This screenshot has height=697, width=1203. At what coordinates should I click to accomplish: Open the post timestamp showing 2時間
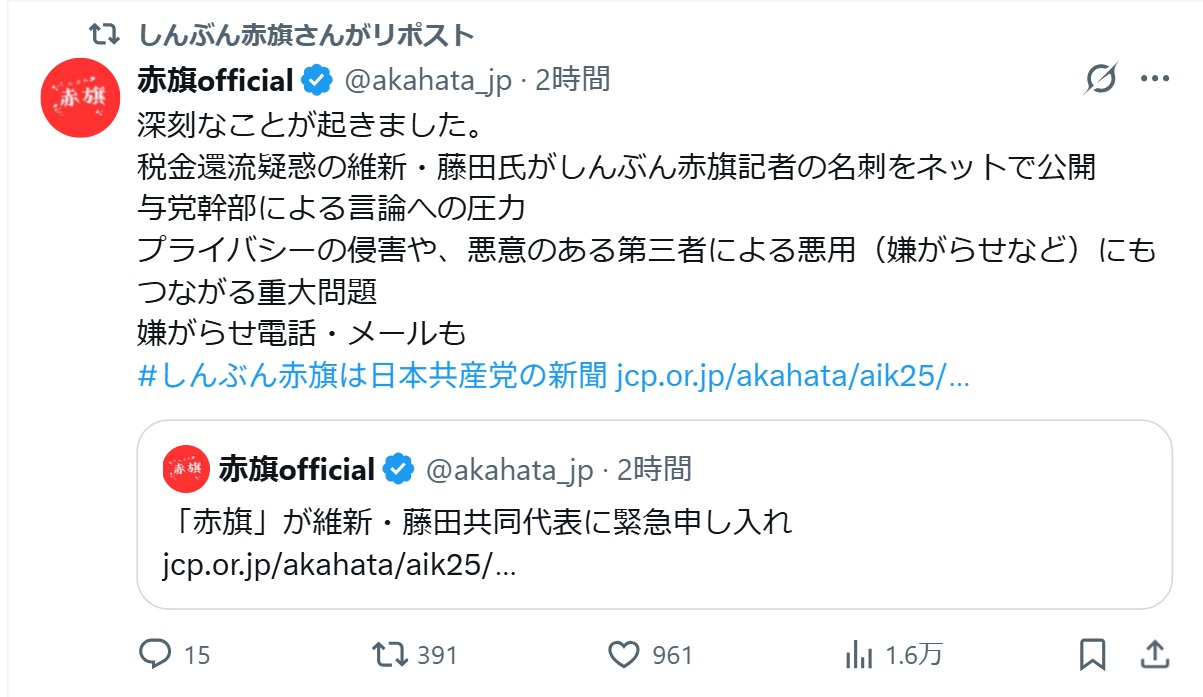[x=574, y=83]
